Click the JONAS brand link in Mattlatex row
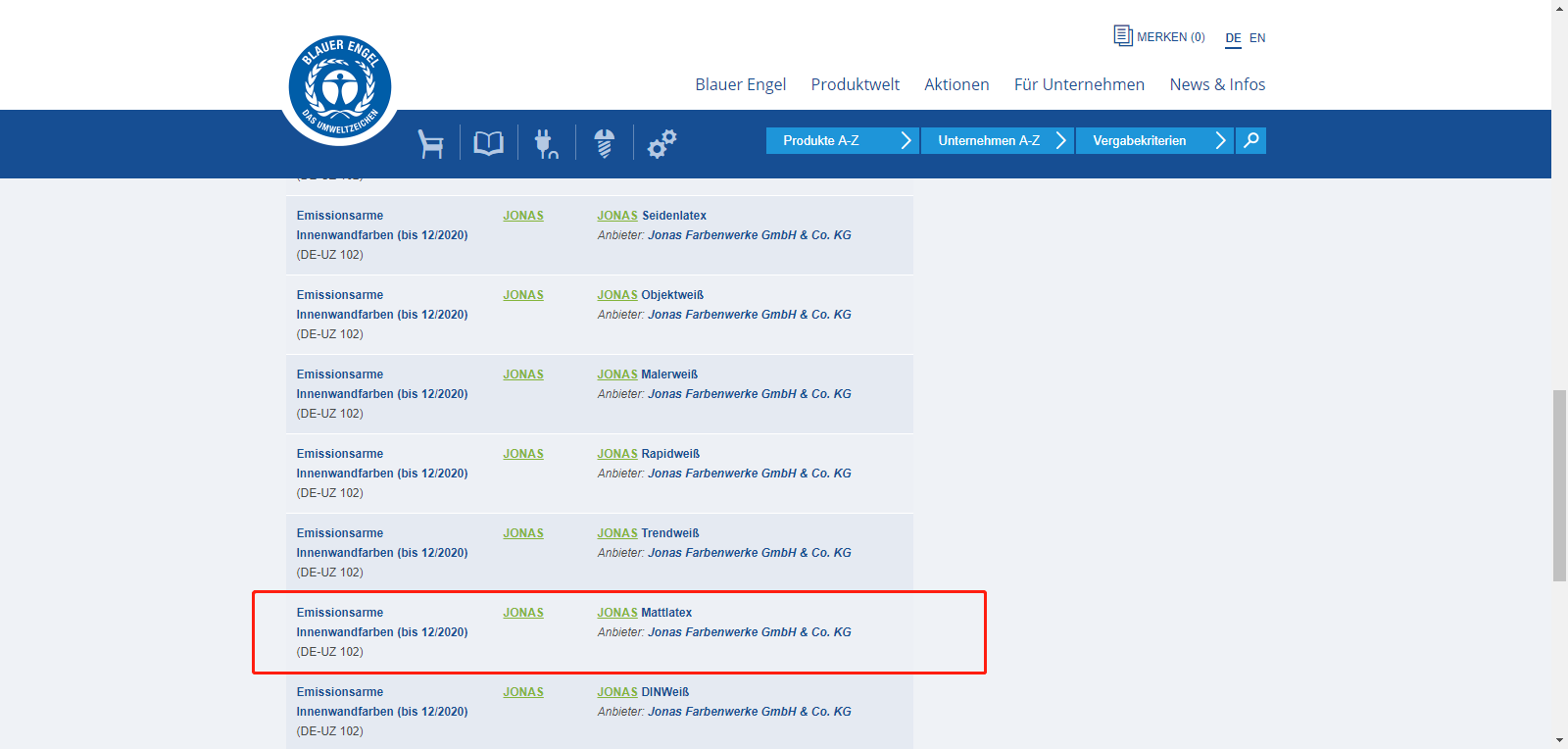This screenshot has width=1568, height=749. (523, 613)
